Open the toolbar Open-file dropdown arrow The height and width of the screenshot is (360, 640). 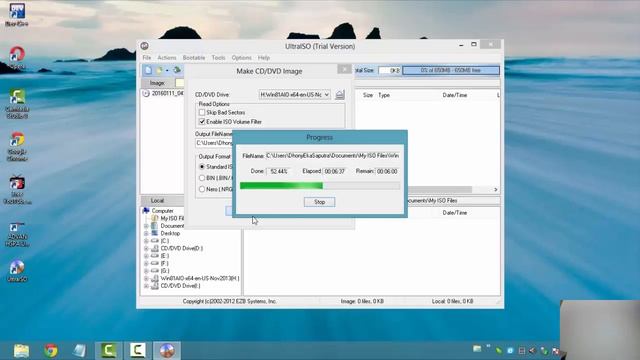coord(167,71)
